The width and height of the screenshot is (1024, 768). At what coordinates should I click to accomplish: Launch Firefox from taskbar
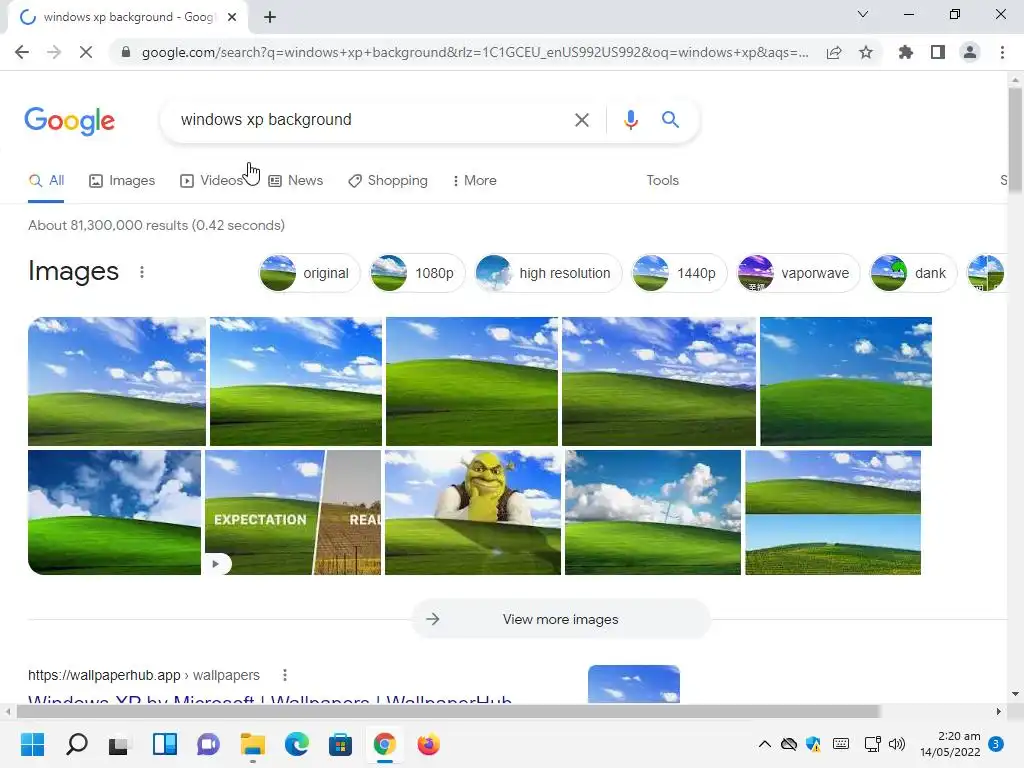pos(428,744)
